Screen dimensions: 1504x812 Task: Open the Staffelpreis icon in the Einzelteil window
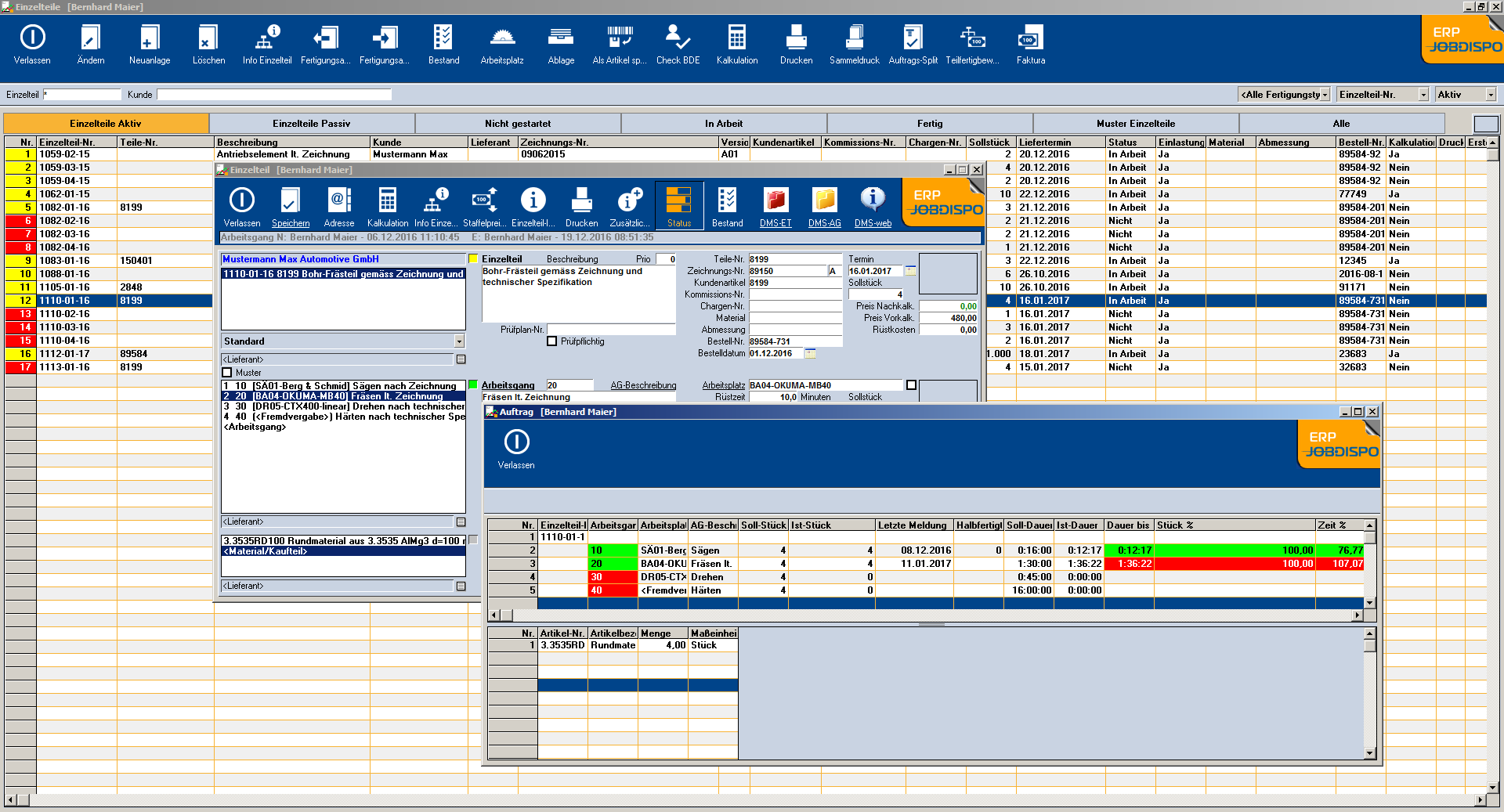[484, 205]
